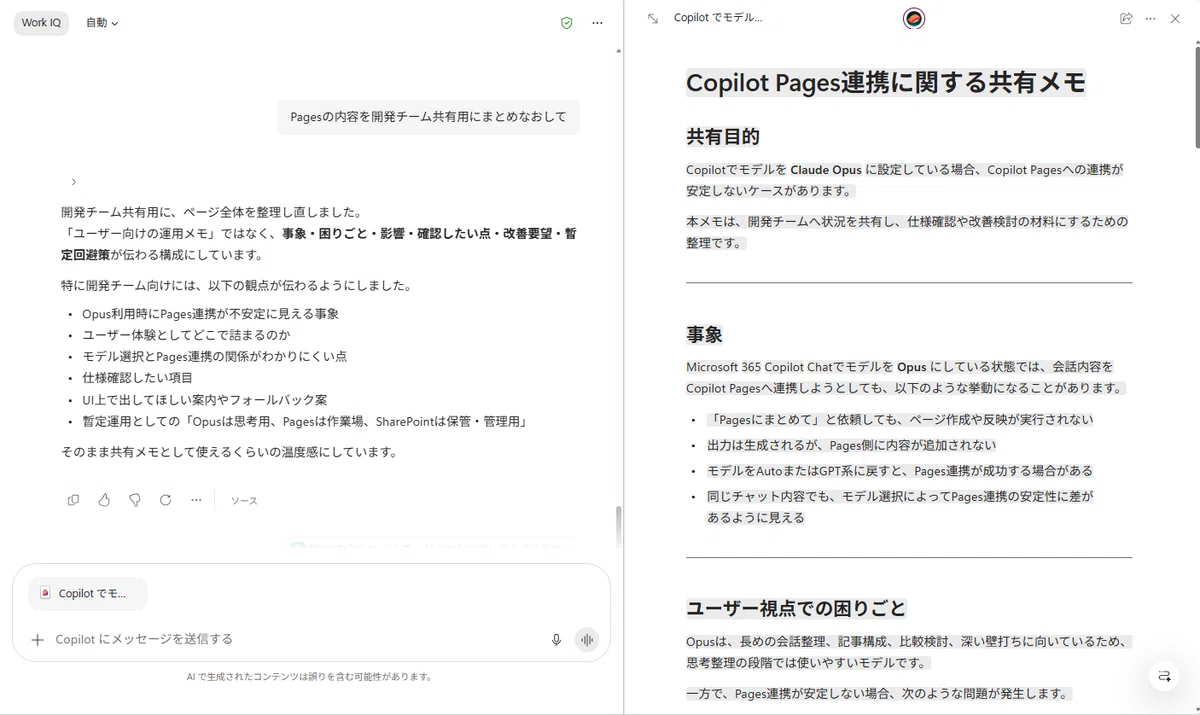Screen dimensions: 1200x715
Task: Click bullet UI上で出してほしい案内やフォールバック案
Action: (x=204, y=399)
